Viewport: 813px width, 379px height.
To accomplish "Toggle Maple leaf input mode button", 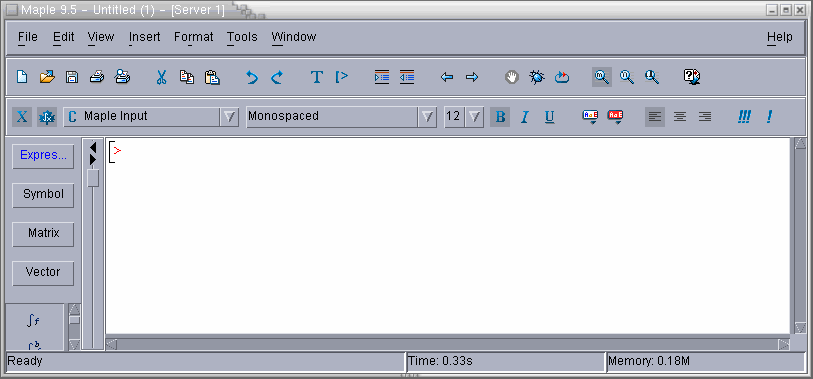I will (x=47, y=117).
